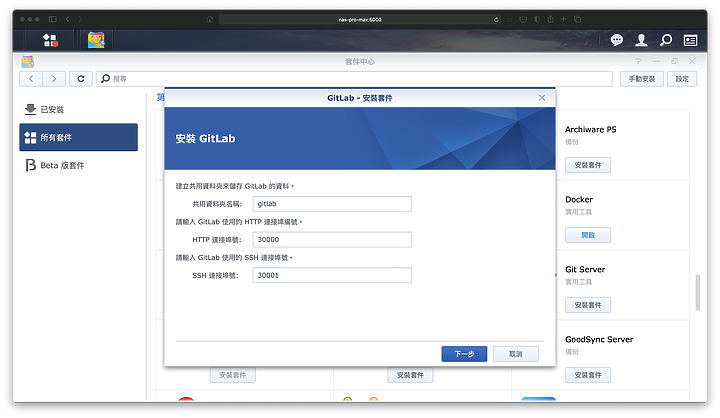Select 已安裝 in the sidebar
Image resolution: width=720 pixels, height=418 pixels.
click(79, 109)
